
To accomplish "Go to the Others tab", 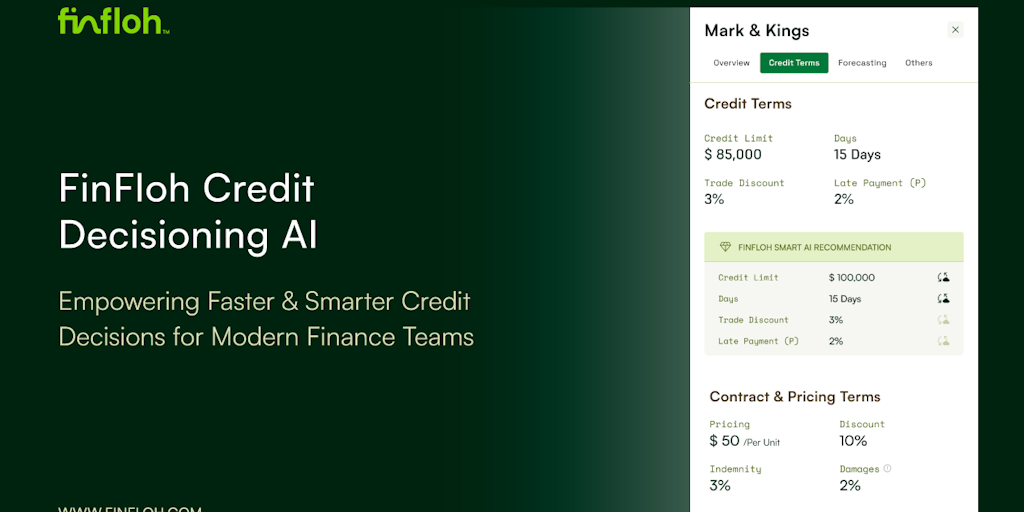I will [918, 63].
